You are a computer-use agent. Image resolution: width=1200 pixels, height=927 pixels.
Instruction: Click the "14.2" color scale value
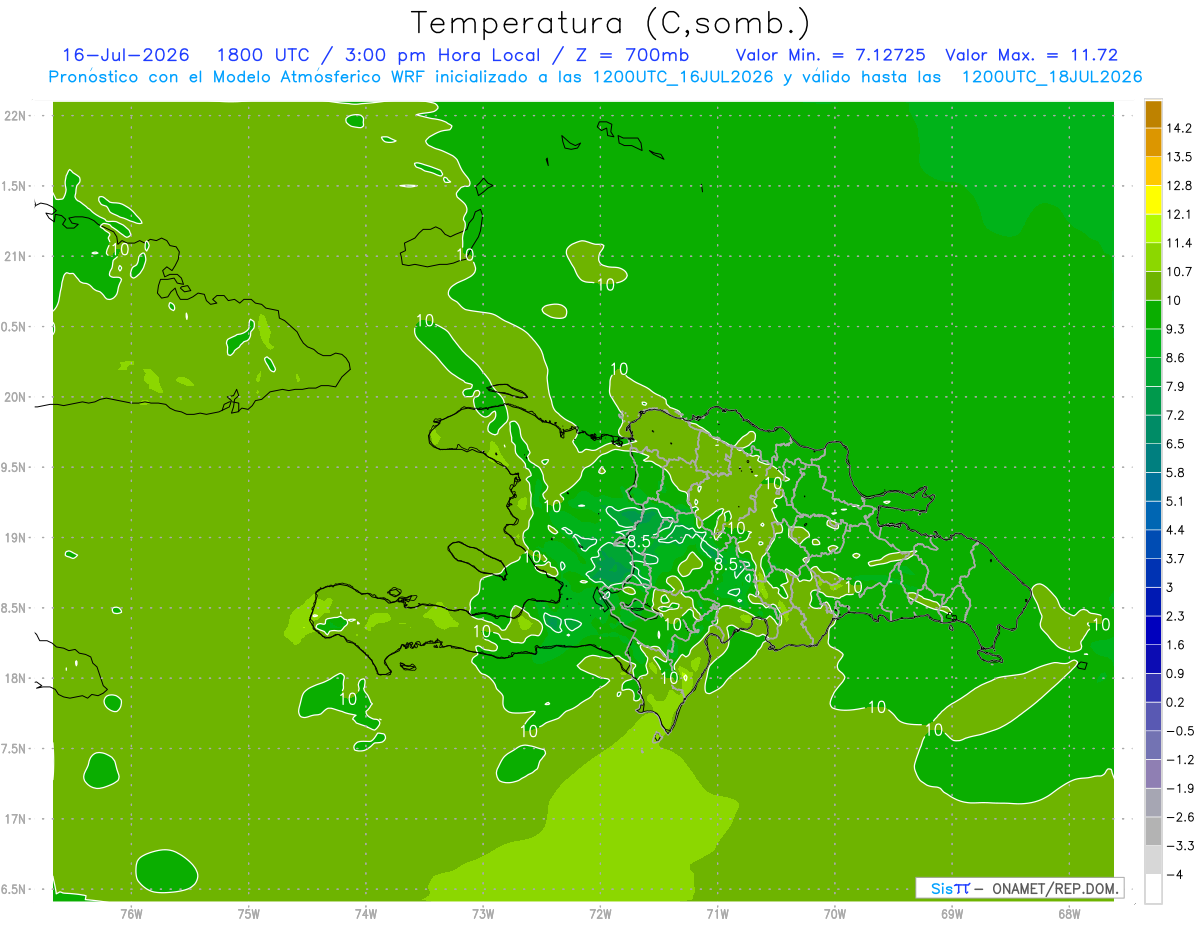click(x=1180, y=129)
